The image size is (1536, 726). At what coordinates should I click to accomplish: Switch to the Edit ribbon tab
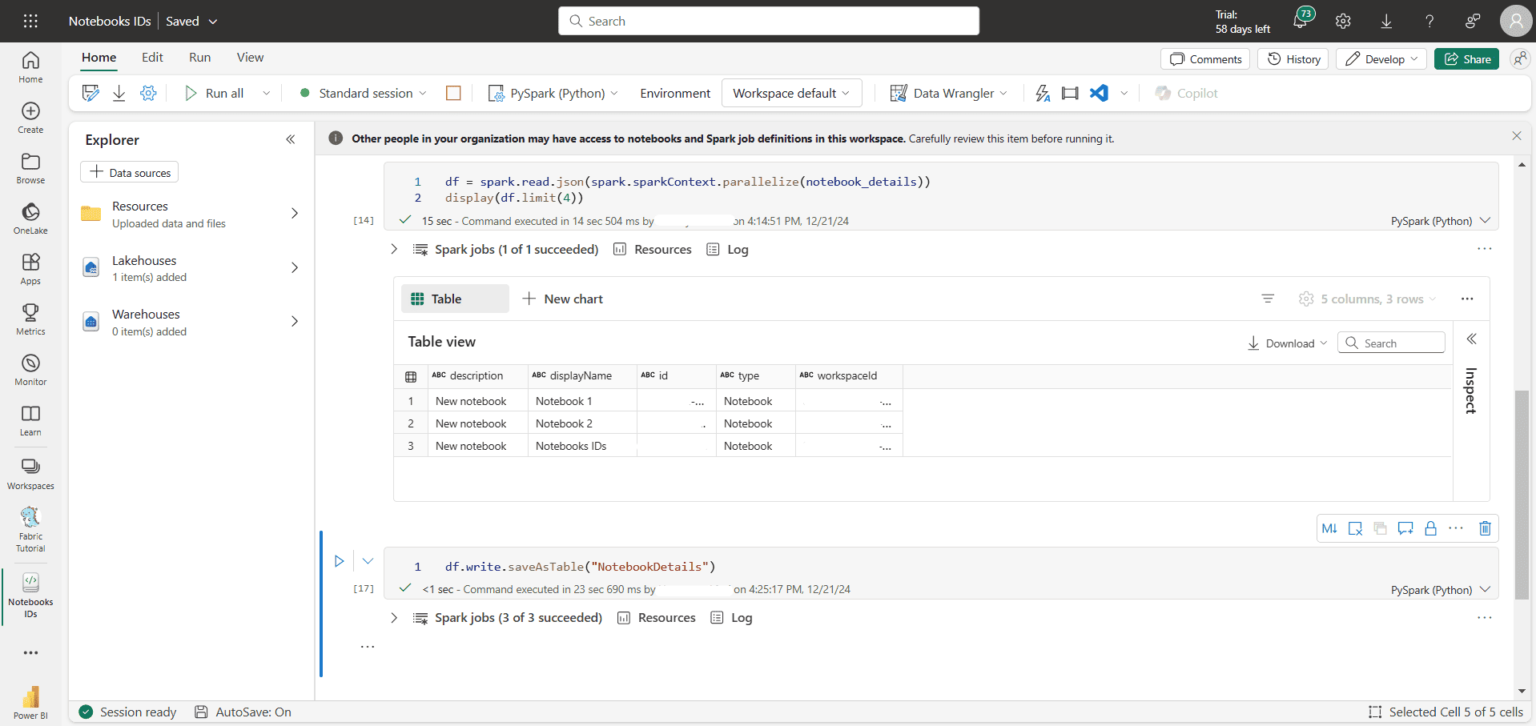pyautogui.click(x=152, y=58)
